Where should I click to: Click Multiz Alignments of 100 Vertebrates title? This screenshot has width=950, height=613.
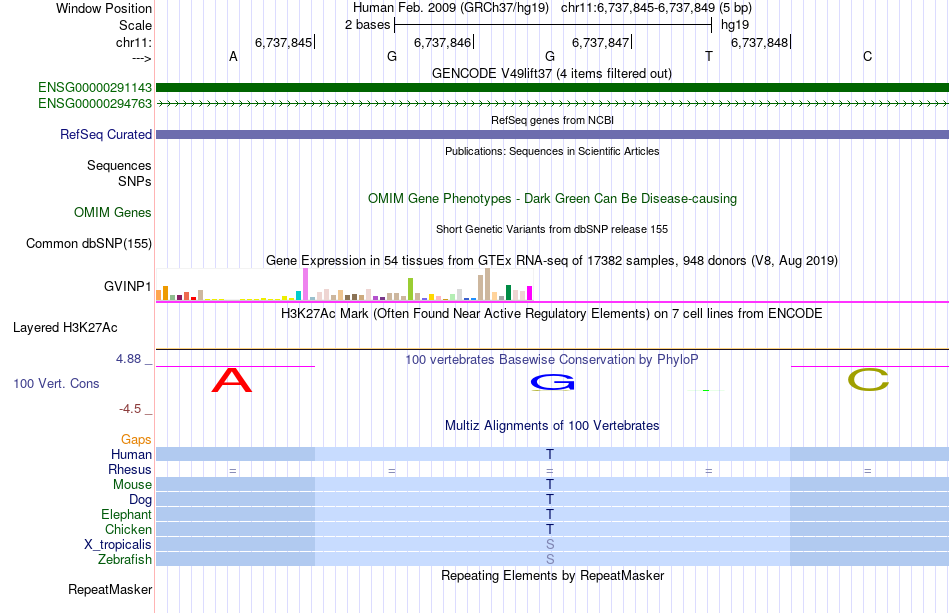(552, 425)
